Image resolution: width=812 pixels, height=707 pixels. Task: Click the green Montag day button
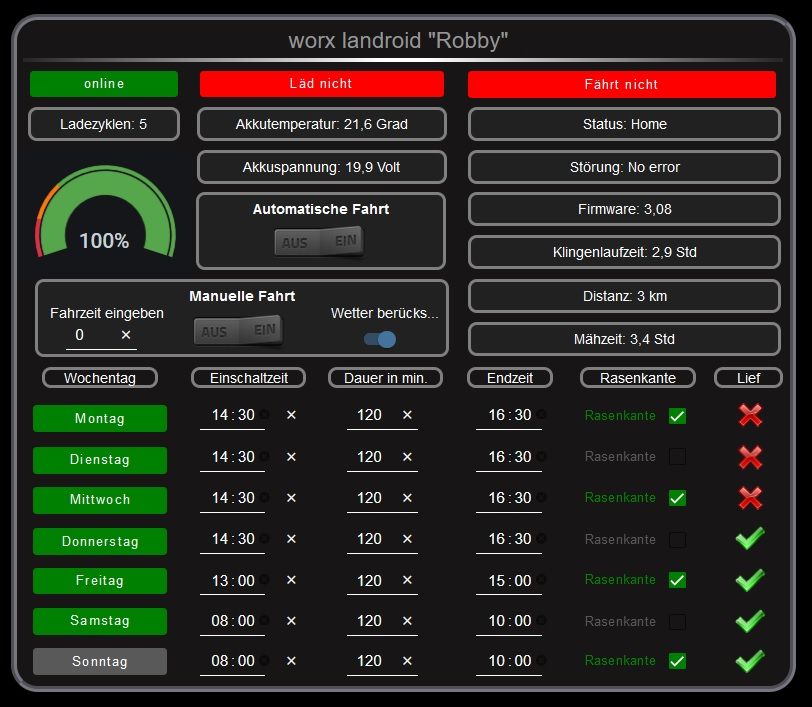point(100,419)
